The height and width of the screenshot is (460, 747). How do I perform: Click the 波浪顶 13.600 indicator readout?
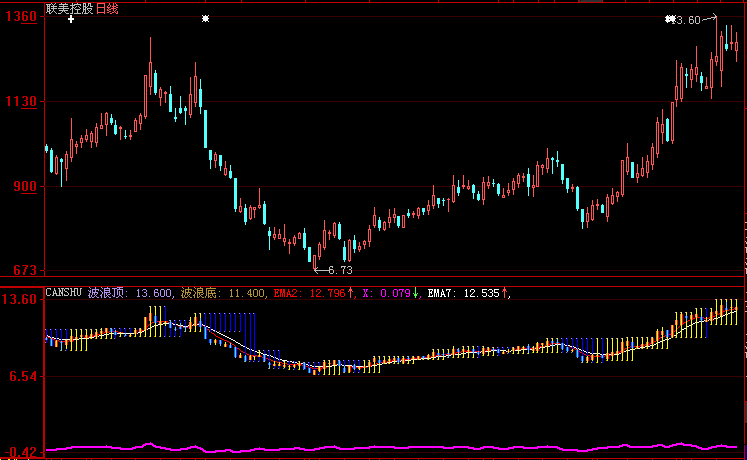(x=130, y=293)
